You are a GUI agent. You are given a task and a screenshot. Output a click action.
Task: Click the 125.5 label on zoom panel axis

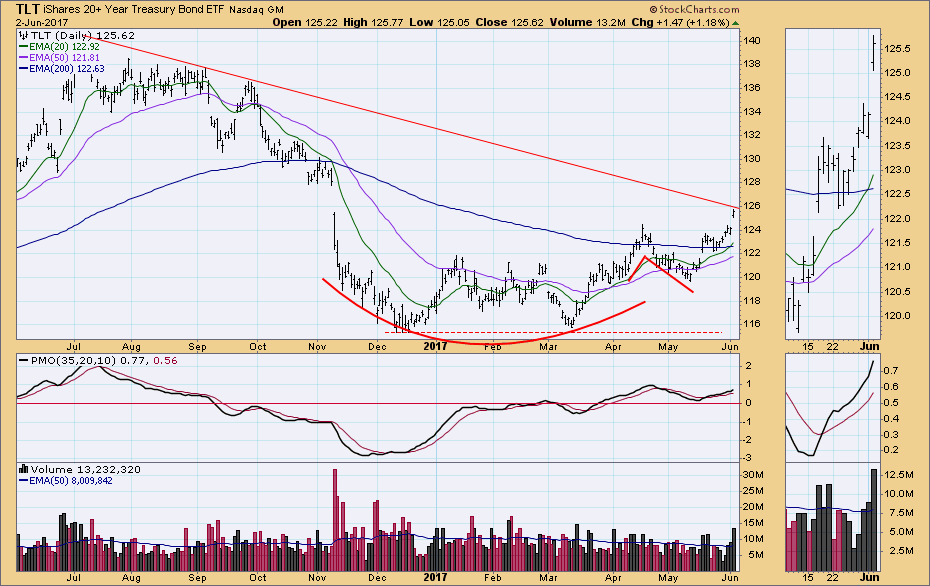pyautogui.click(x=899, y=49)
